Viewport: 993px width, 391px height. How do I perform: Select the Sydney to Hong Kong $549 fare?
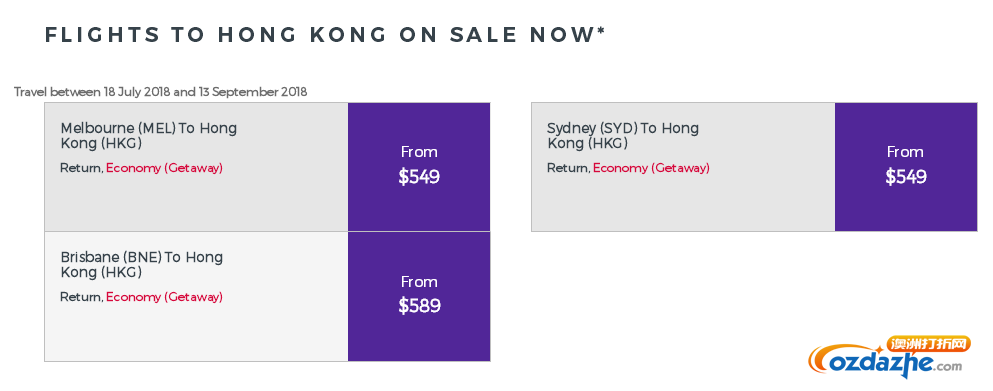pyautogui.click(x=906, y=177)
